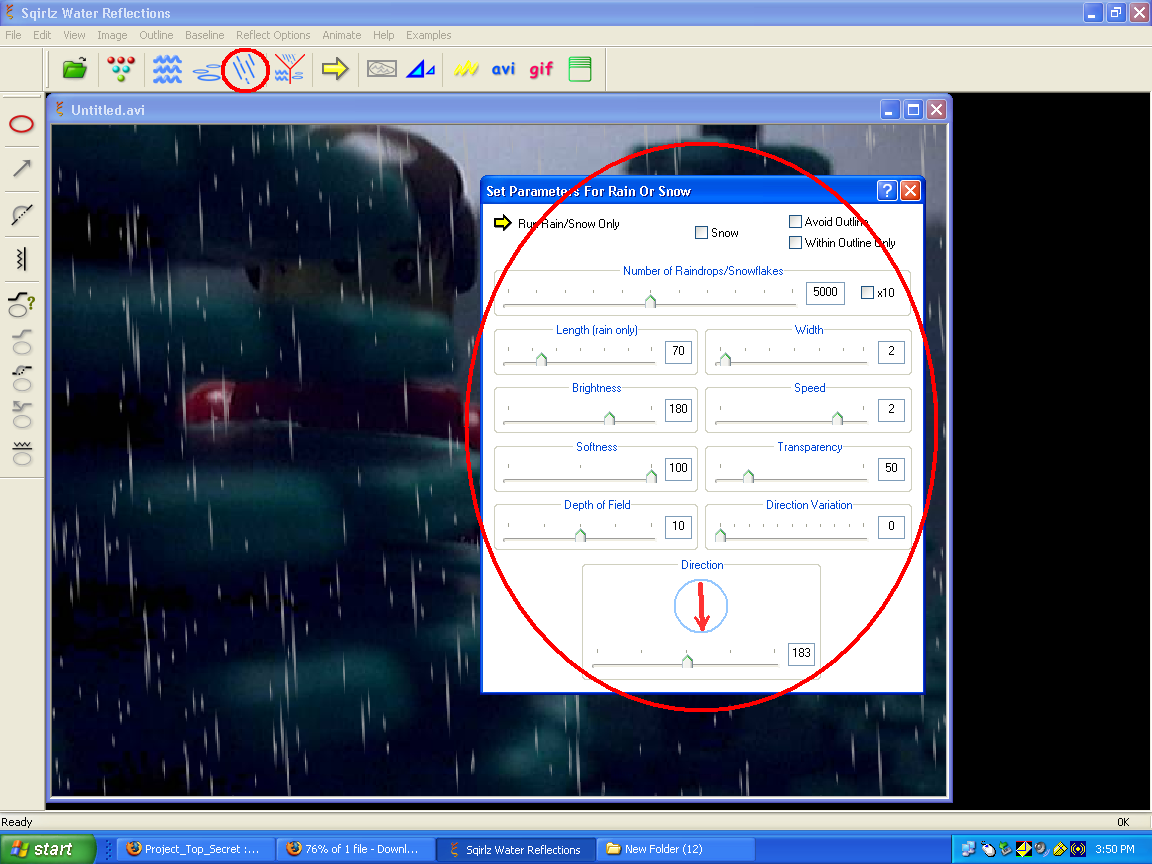Open the File menu
The image size is (1152, 864).
click(13, 35)
